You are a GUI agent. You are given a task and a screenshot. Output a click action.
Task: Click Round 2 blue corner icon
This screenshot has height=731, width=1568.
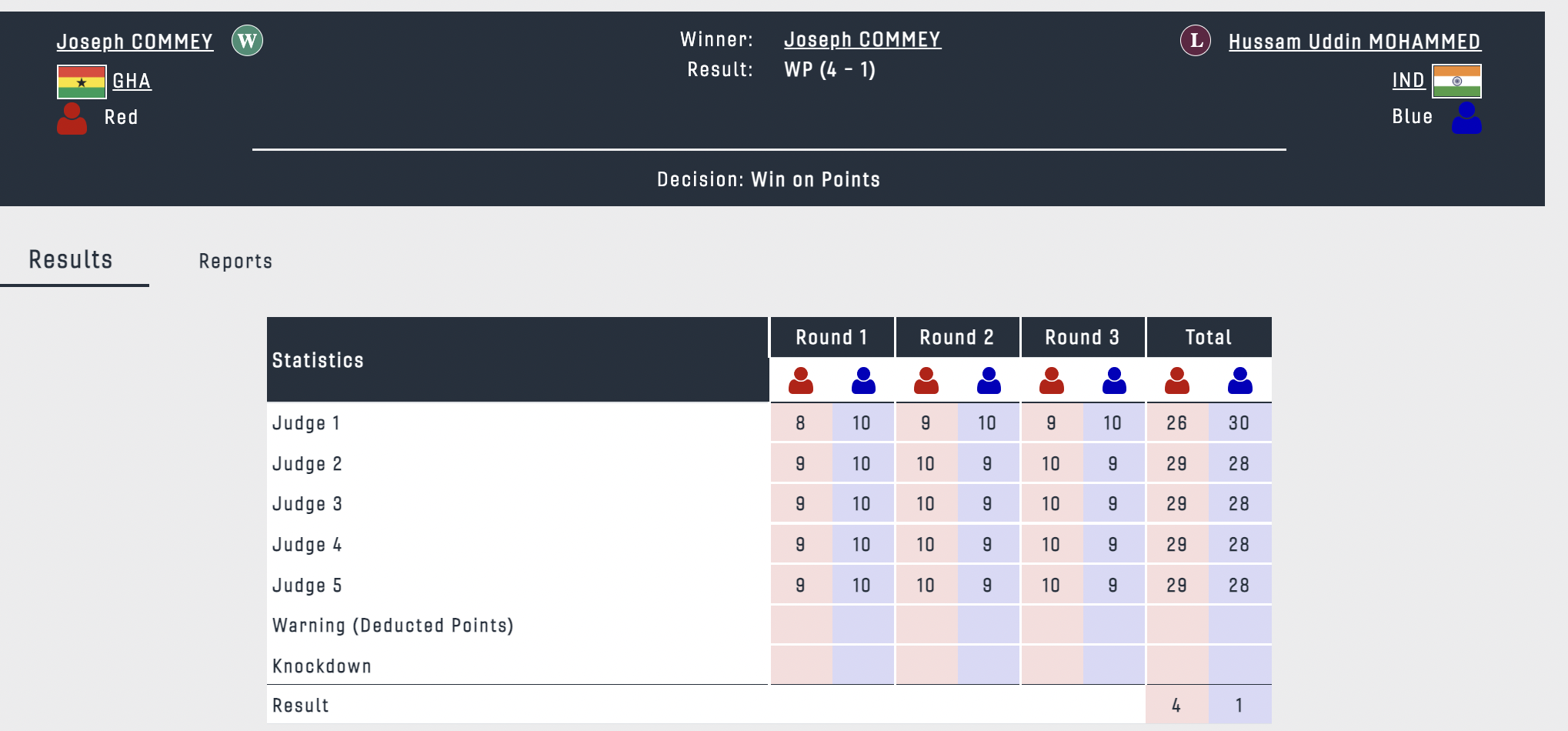pyautogui.click(x=989, y=380)
